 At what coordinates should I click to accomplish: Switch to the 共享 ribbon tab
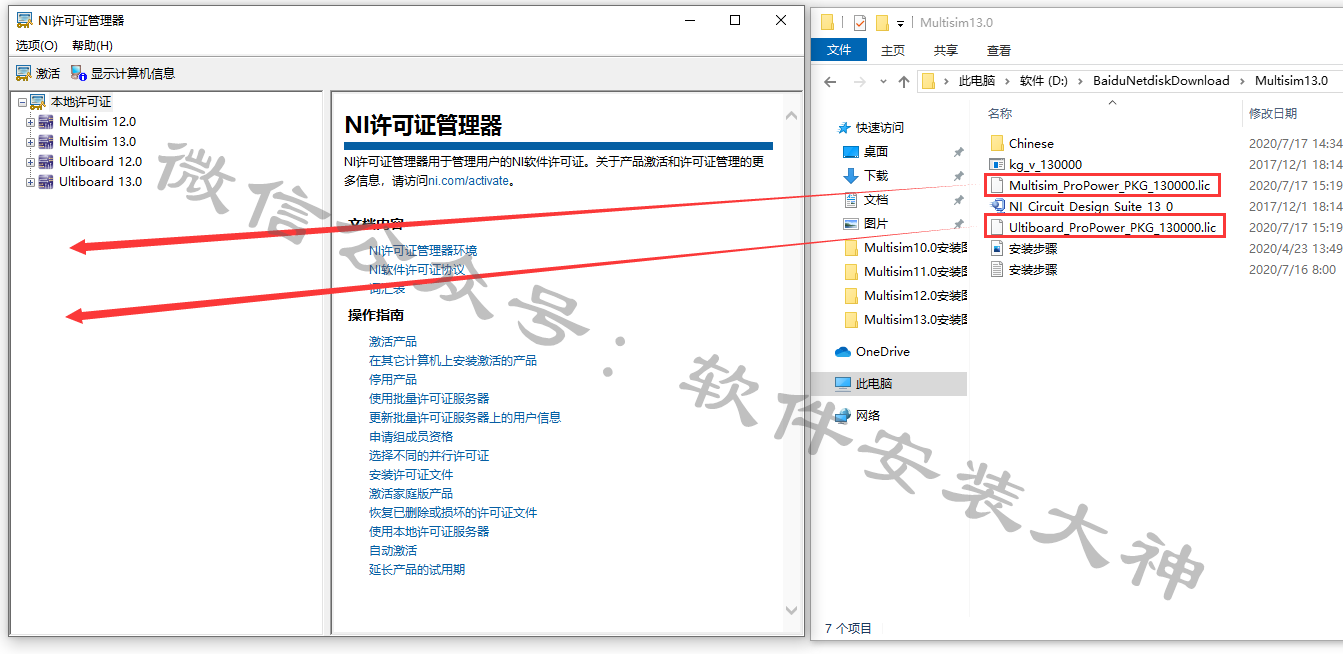pos(945,50)
